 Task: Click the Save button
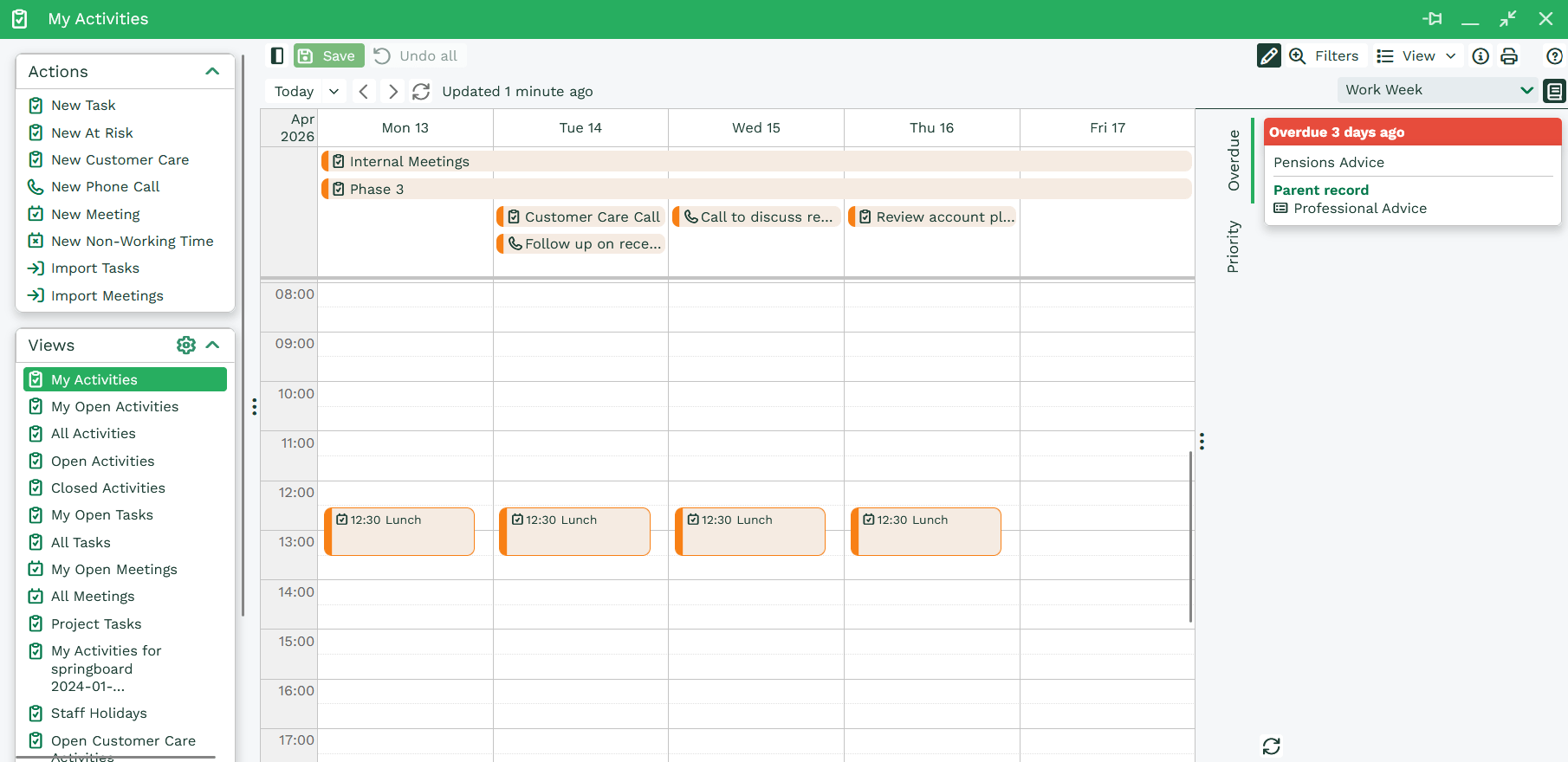tap(328, 56)
